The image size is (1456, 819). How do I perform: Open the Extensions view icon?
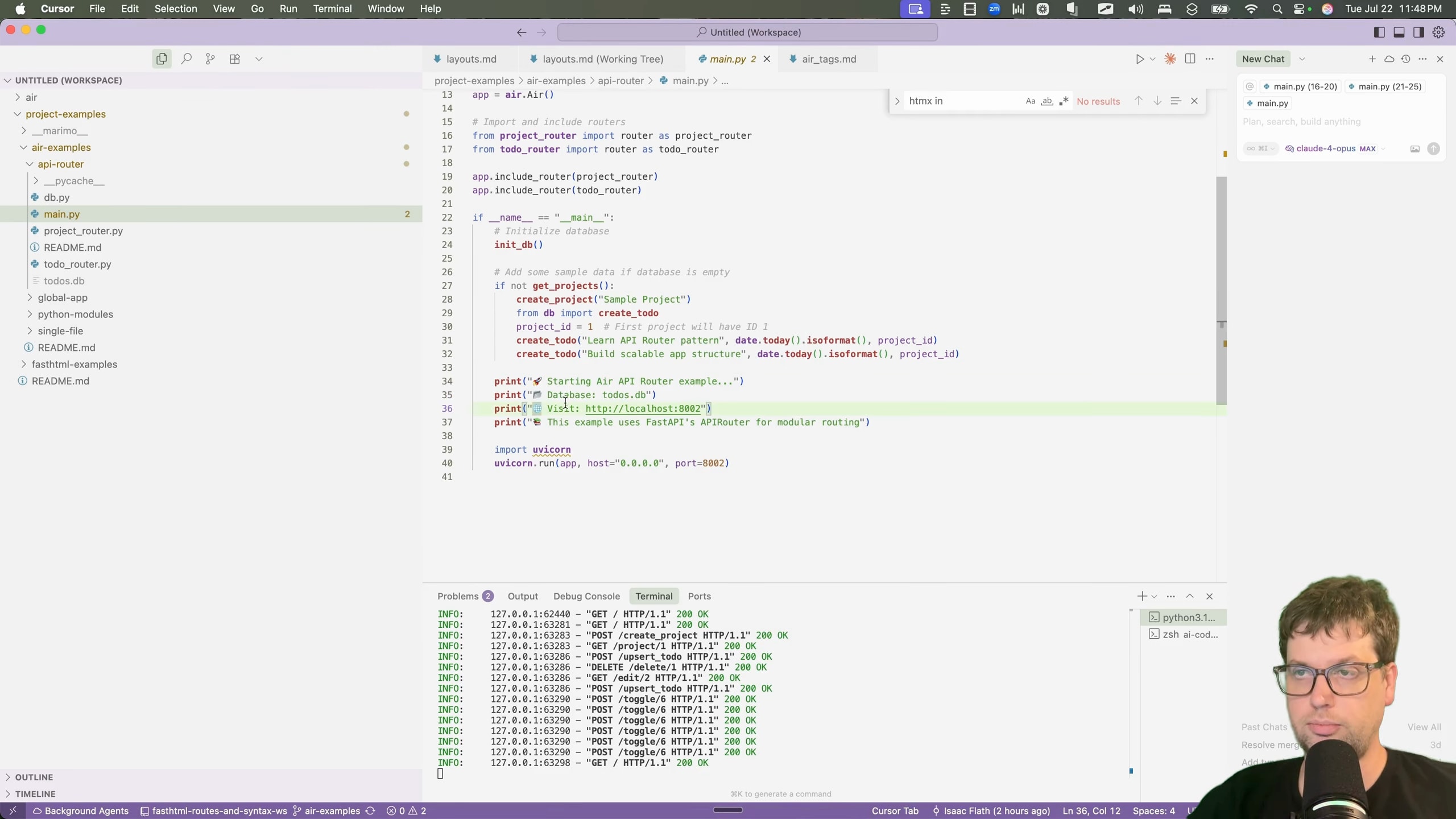tap(235, 59)
